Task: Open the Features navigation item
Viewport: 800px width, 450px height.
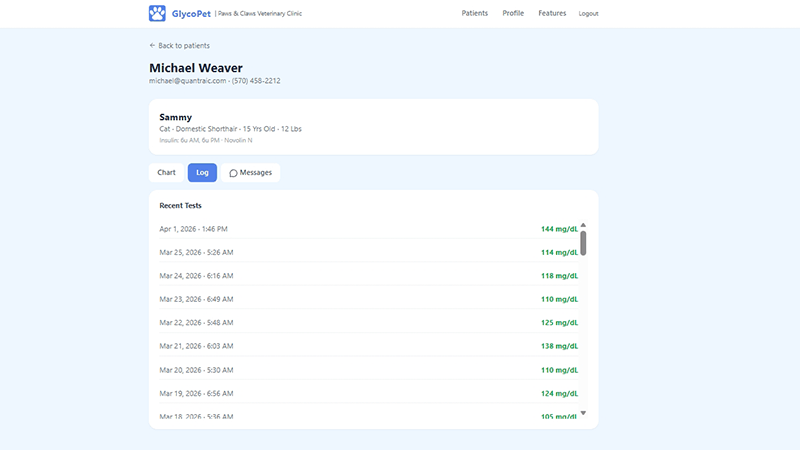Action: tap(552, 13)
